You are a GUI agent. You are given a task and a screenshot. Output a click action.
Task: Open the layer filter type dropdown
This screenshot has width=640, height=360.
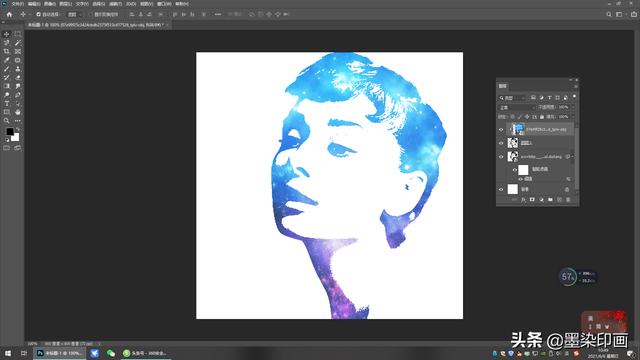click(513, 98)
